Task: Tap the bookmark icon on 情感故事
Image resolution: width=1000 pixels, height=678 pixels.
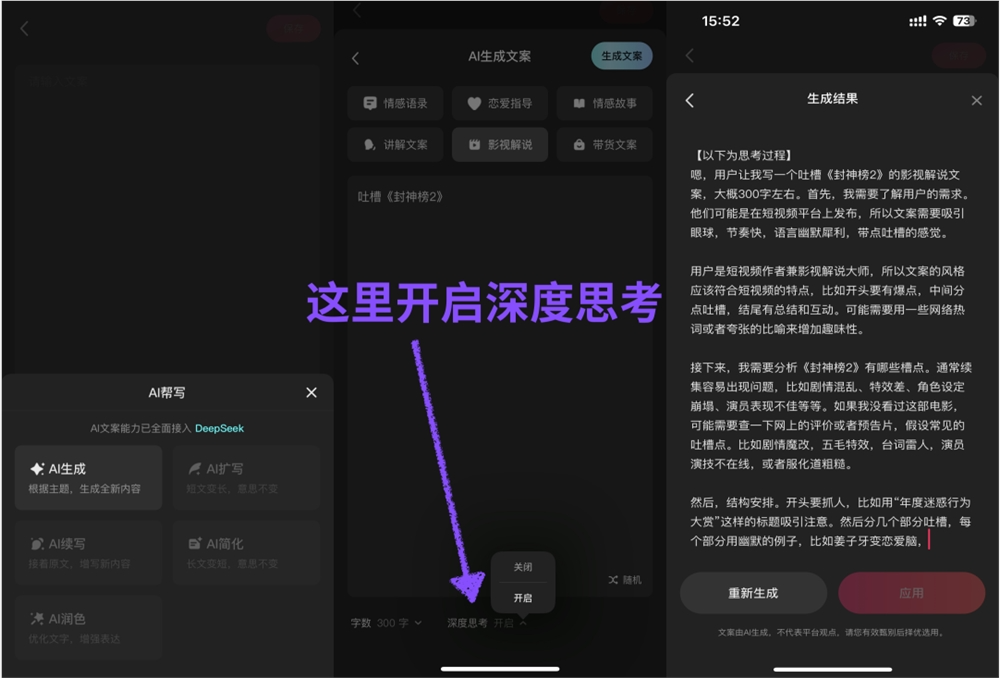Action: point(577,103)
